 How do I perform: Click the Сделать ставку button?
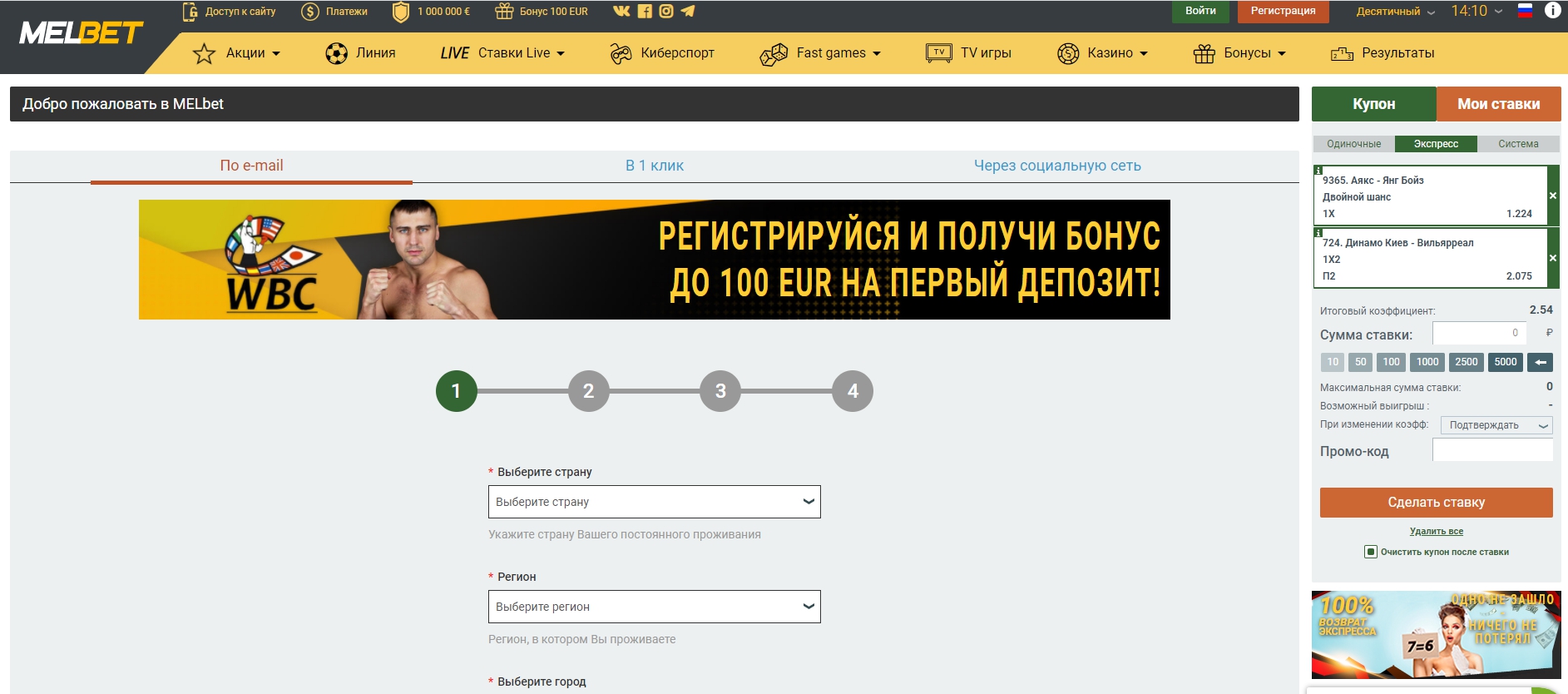(1437, 503)
